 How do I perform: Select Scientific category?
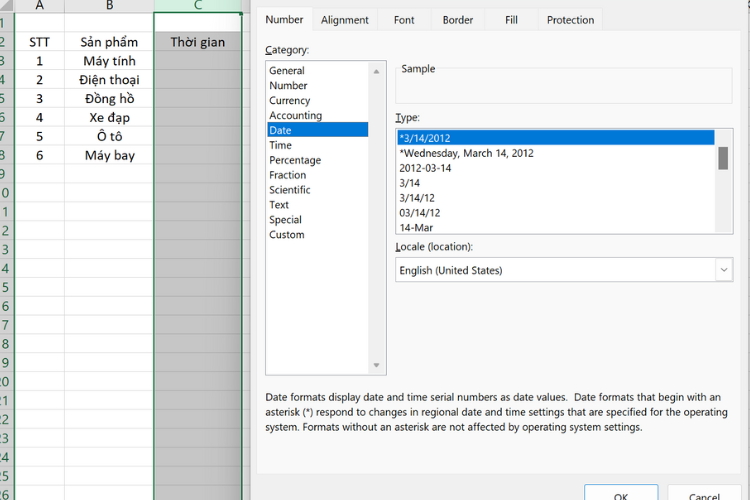[x=318, y=190]
